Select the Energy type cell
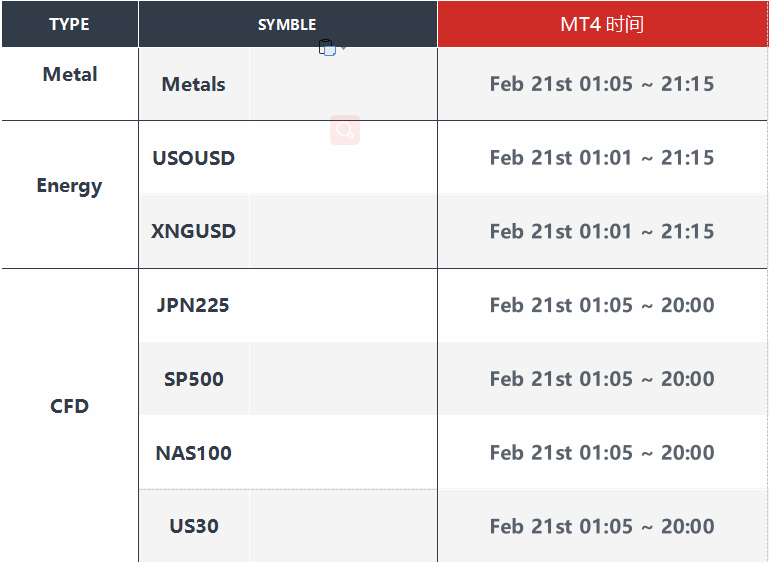This screenshot has height=562, width=769. tap(70, 195)
